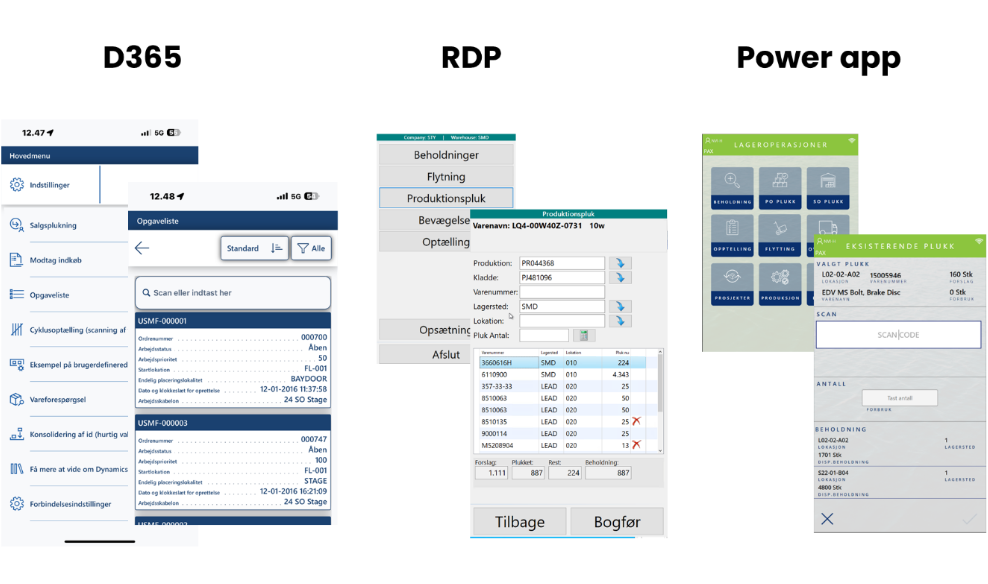Select Beholdninger in RDP menu
Viewport: 988px width, 584px height.
click(x=446, y=155)
